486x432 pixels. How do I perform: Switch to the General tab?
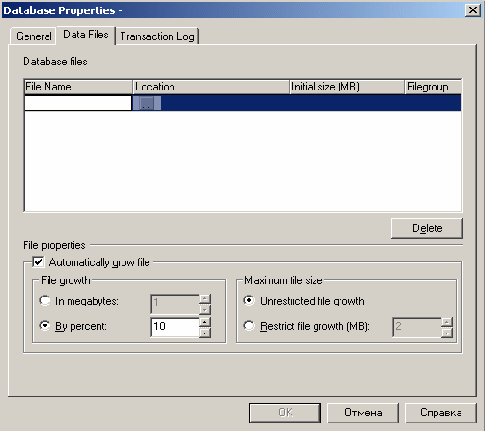33,36
